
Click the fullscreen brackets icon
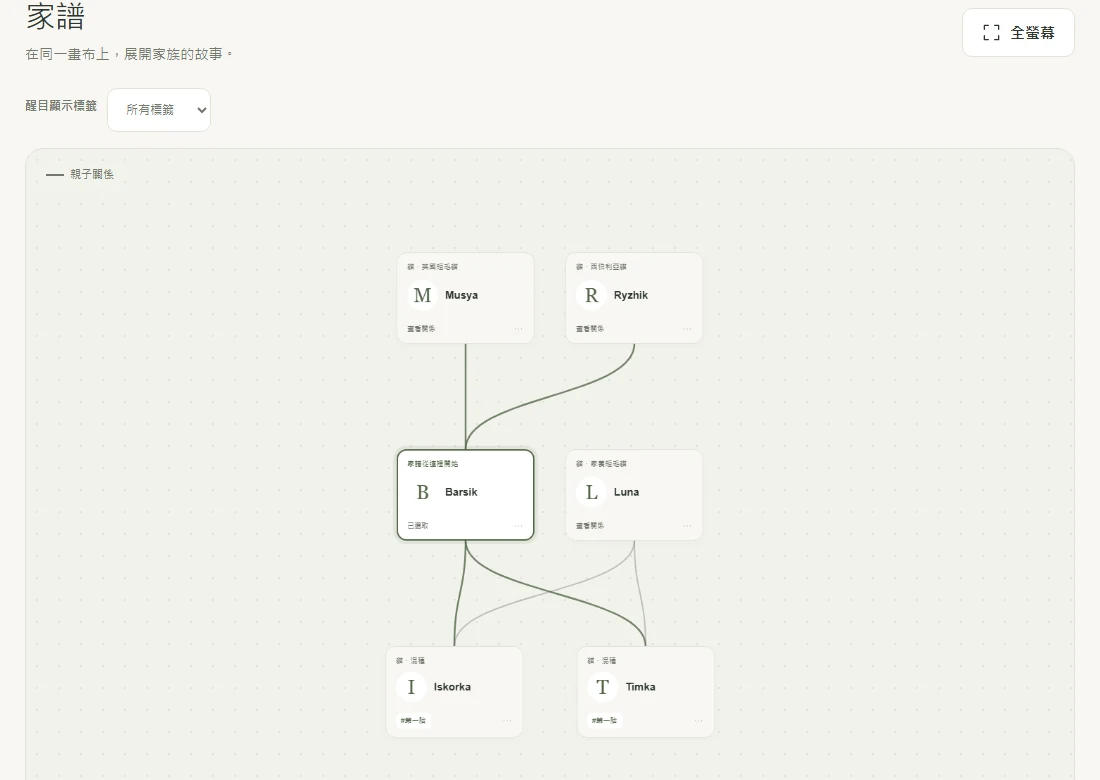point(991,33)
